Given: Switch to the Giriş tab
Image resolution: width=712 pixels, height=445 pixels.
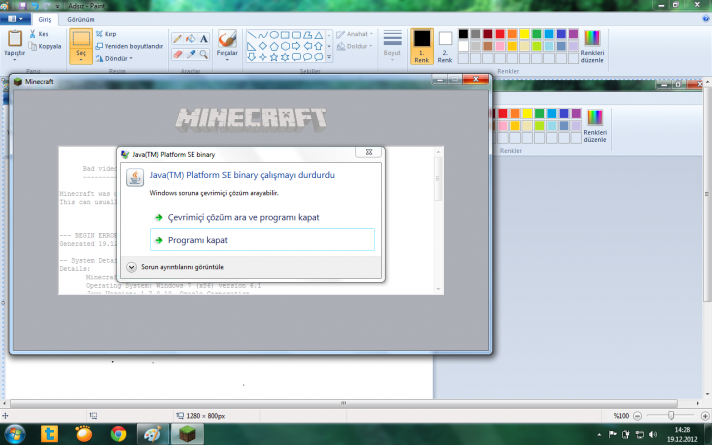Looking at the screenshot, I should click(x=44, y=20).
